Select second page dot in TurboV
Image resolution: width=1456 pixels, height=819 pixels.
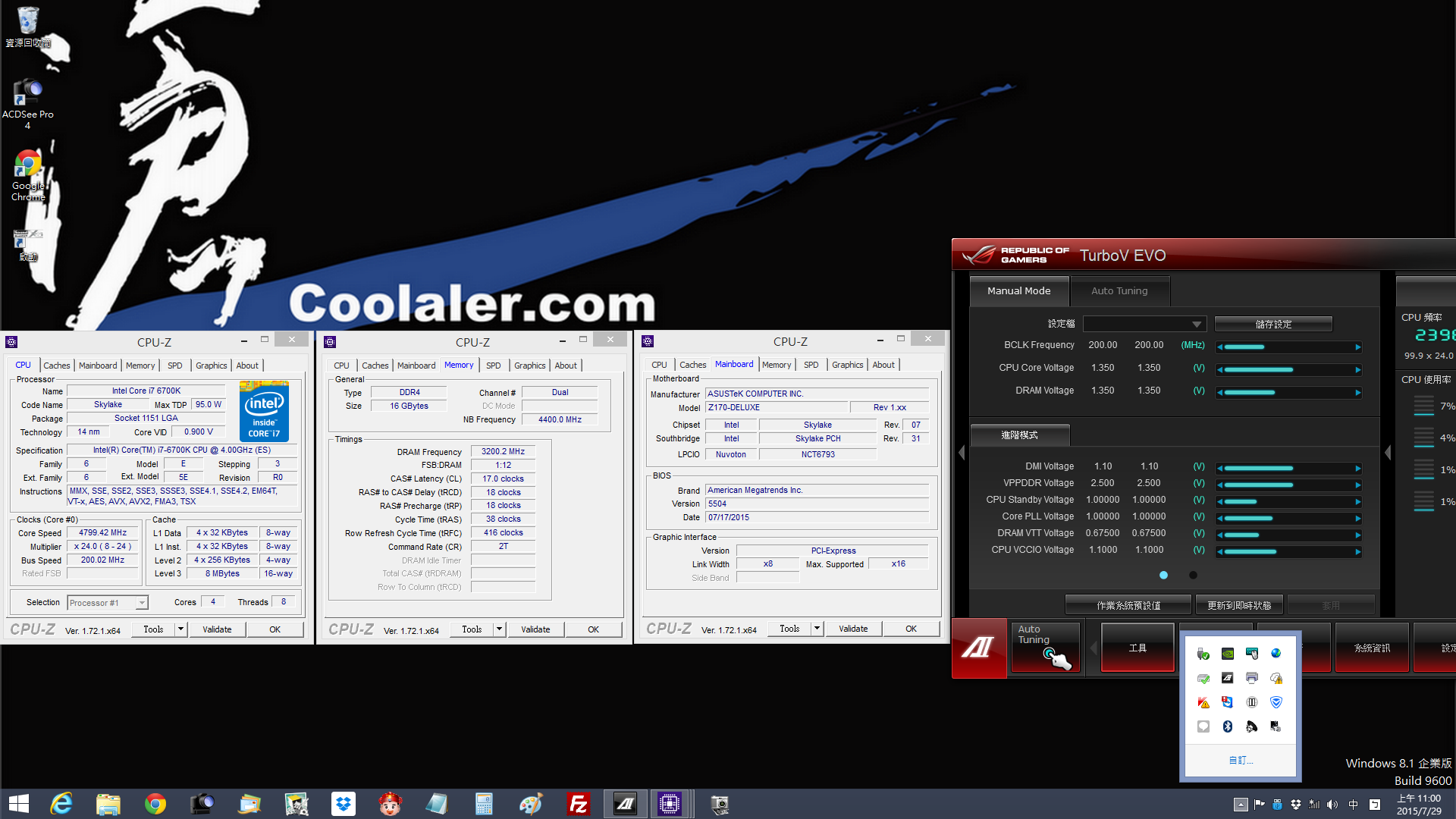1193,575
